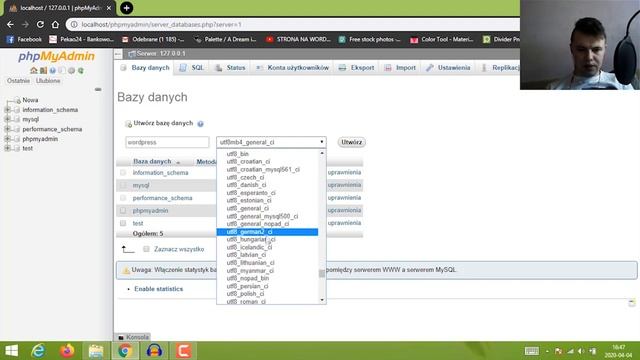Check the mysql row checkbox
The width and height of the screenshot is (640, 360).
123,185
